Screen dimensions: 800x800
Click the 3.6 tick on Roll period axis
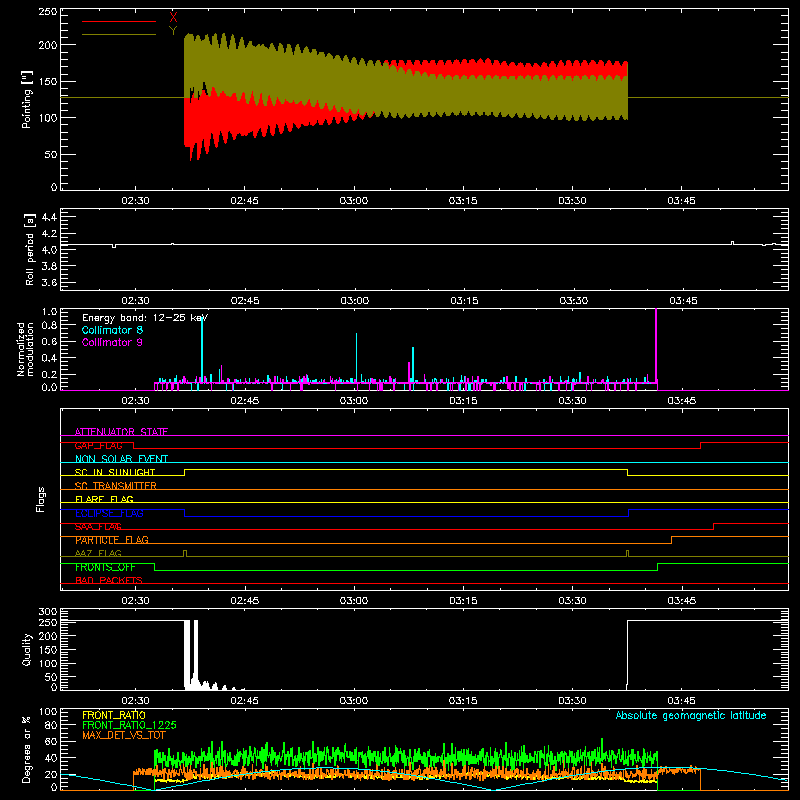click(x=49, y=282)
